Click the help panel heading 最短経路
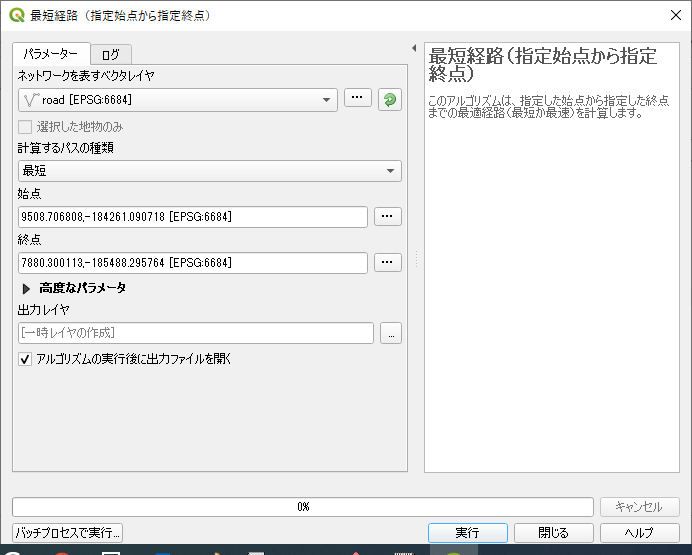This screenshot has width=692, height=555. click(542, 64)
